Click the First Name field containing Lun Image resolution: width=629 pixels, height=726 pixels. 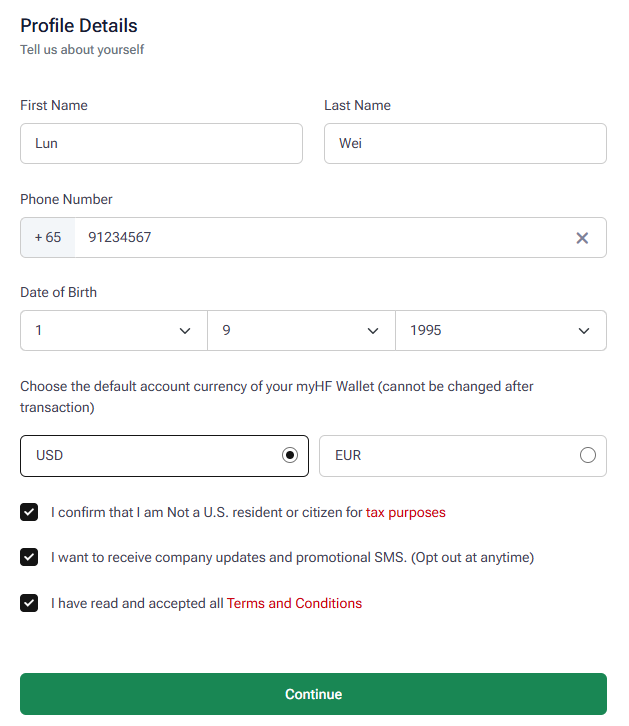pyautogui.click(x=162, y=144)
